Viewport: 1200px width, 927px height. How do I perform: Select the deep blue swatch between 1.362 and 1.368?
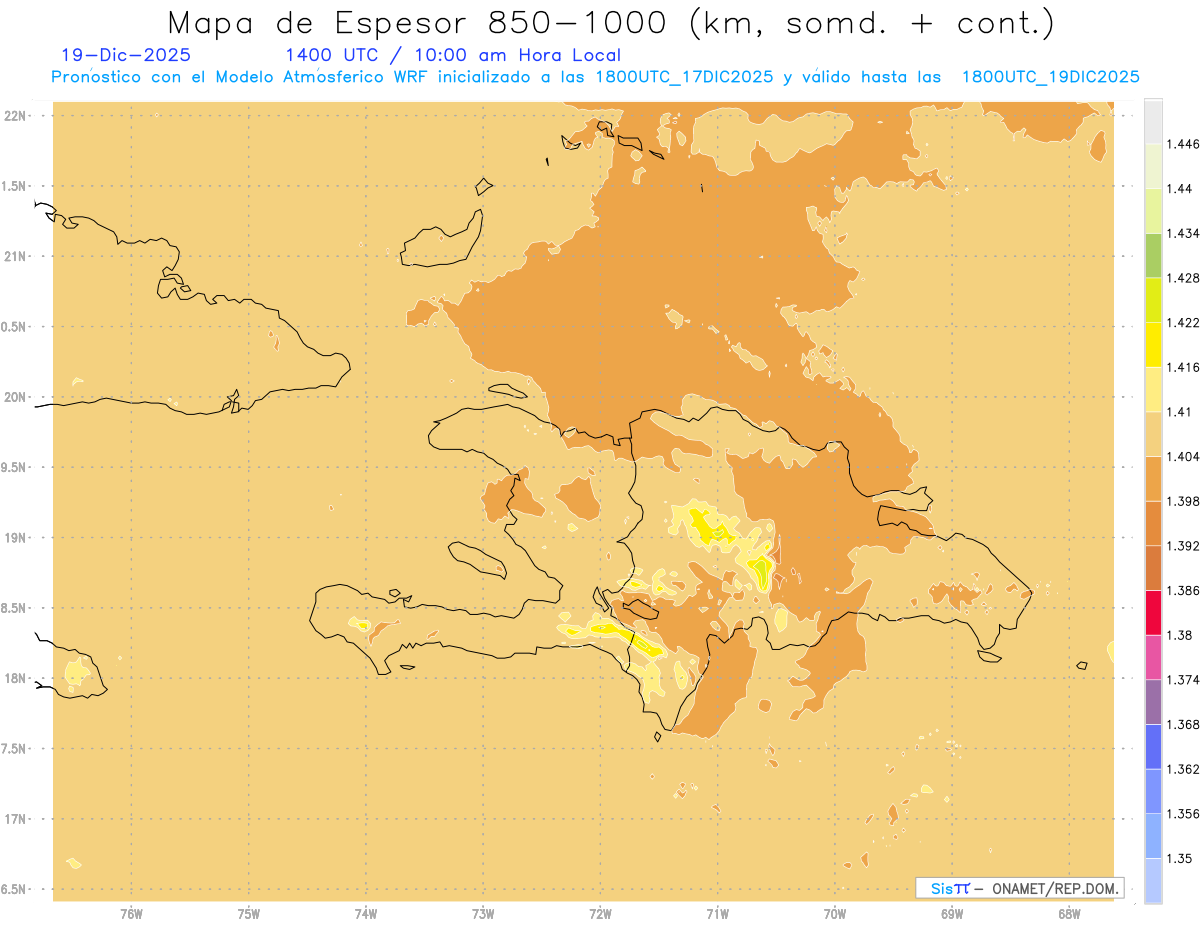[1153, 746]
